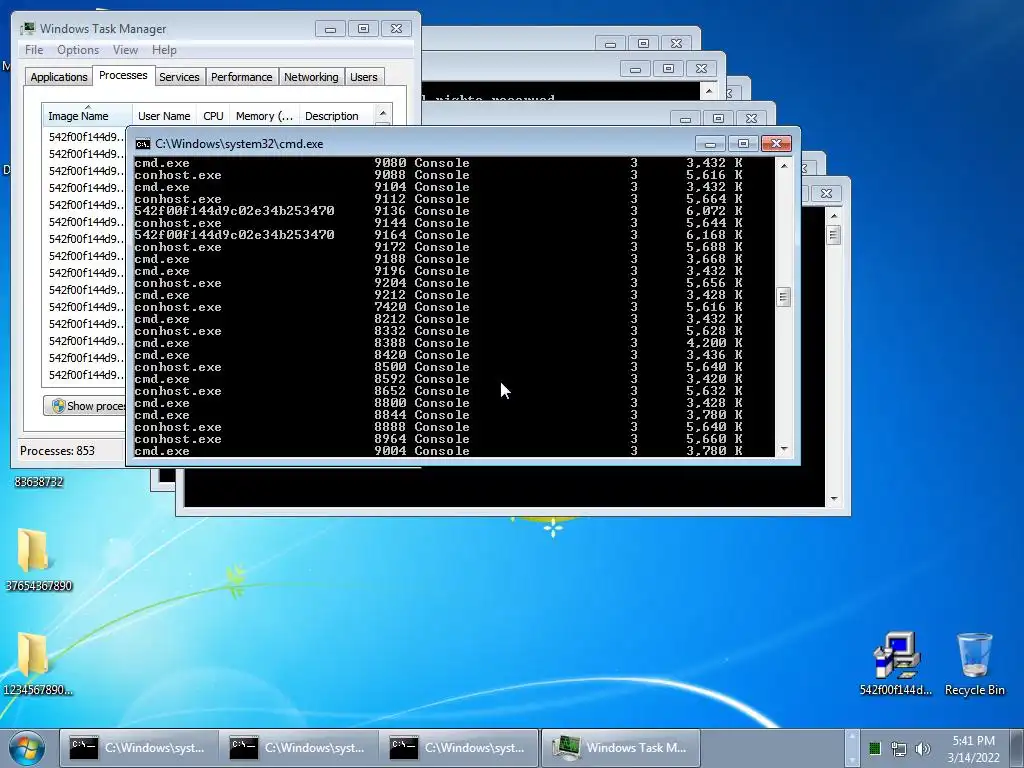Screen dimensions: 1024x768
Task: Open the Help menu in Task Manager
Action: (164, 50)
